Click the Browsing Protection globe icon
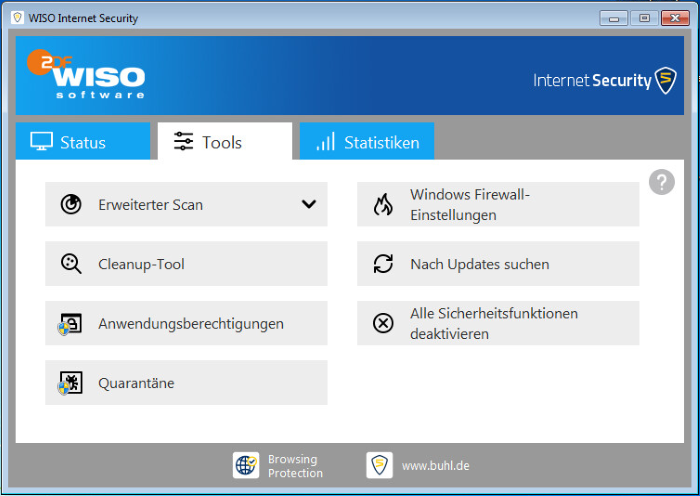 (x=246, y=465)
